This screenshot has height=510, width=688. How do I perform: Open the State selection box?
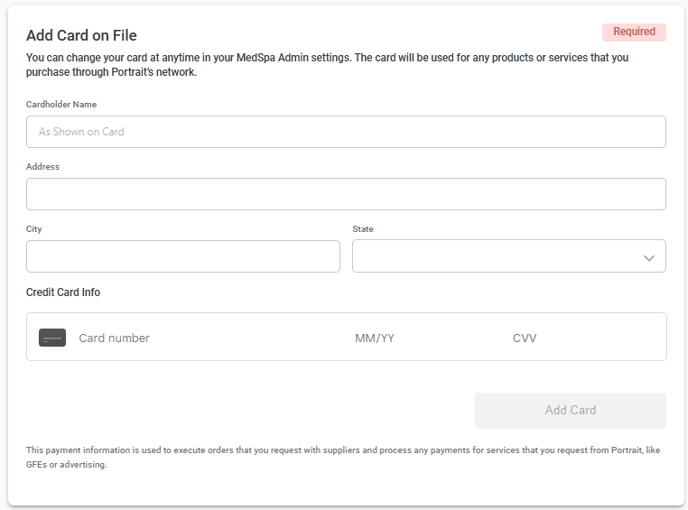point(509,256)
